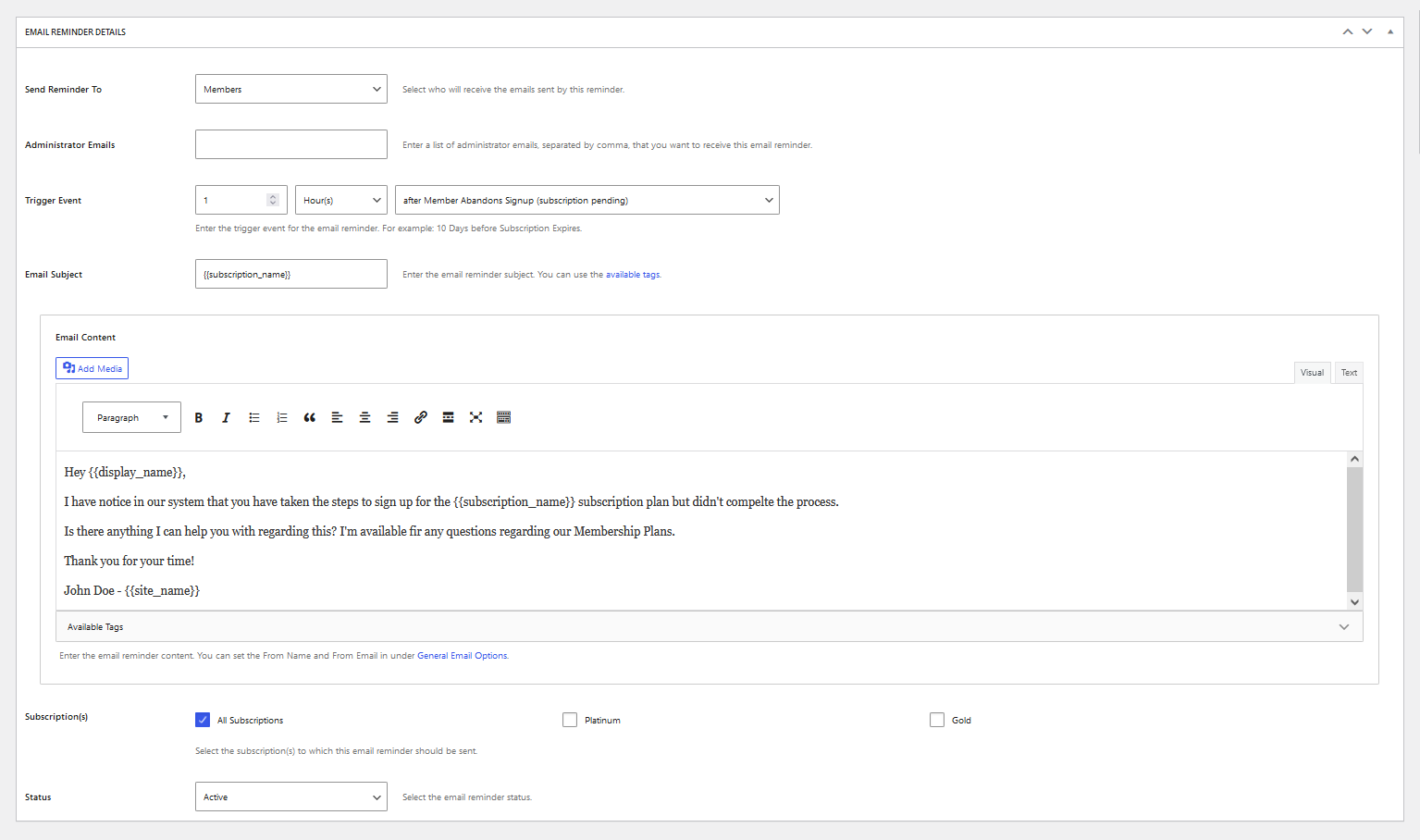The image size is (1420, 840).
Task: Click the Add Media button
Action: click(x=92, y=368)
